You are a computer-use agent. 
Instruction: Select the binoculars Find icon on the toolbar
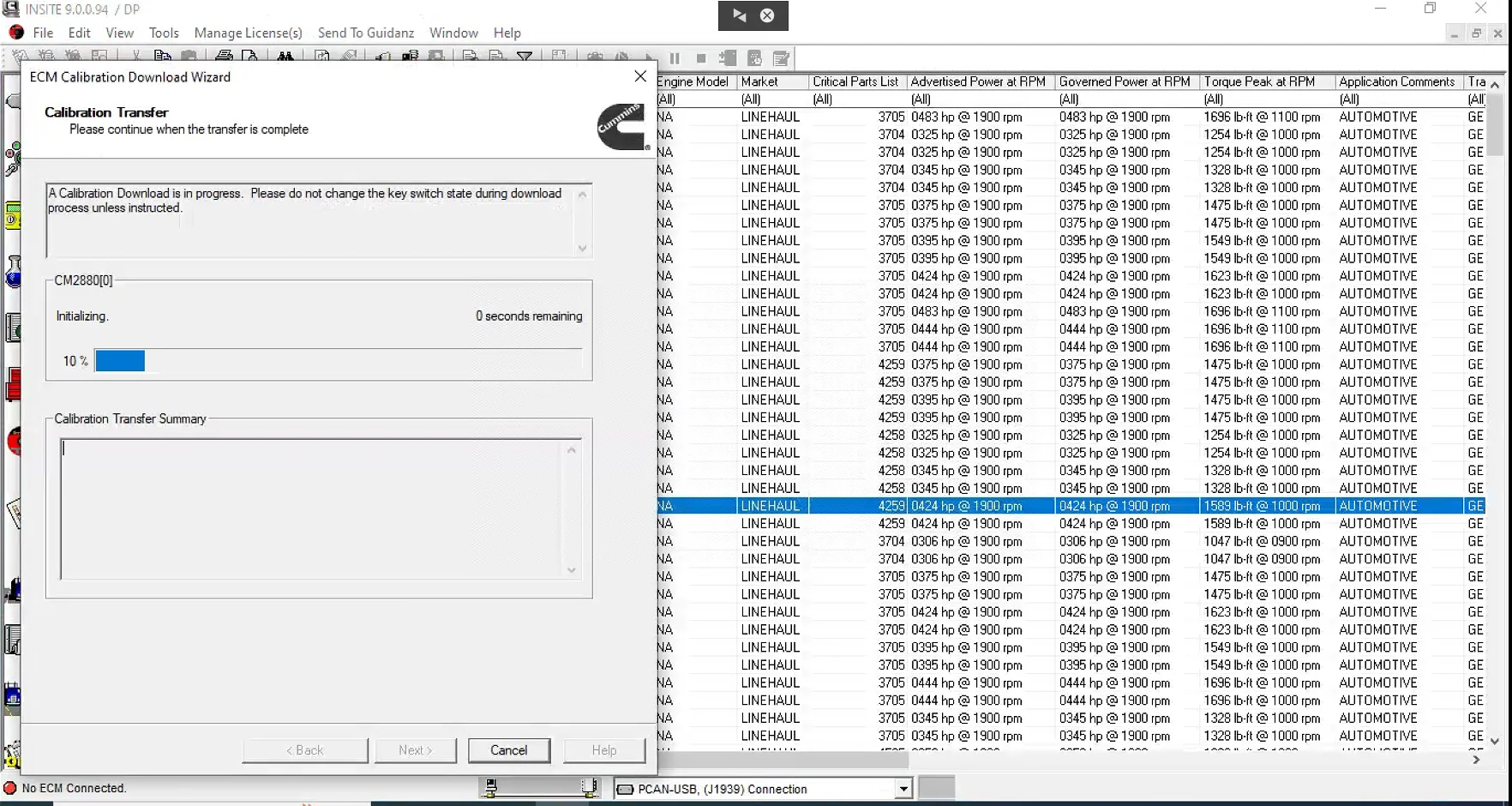click(286, 57)
